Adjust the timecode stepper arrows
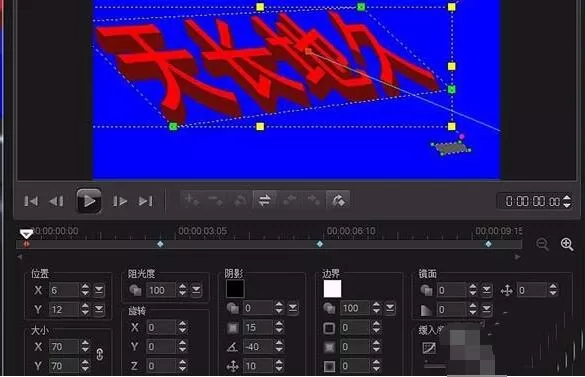Screen dimensions: 585x377 point(567,202)
